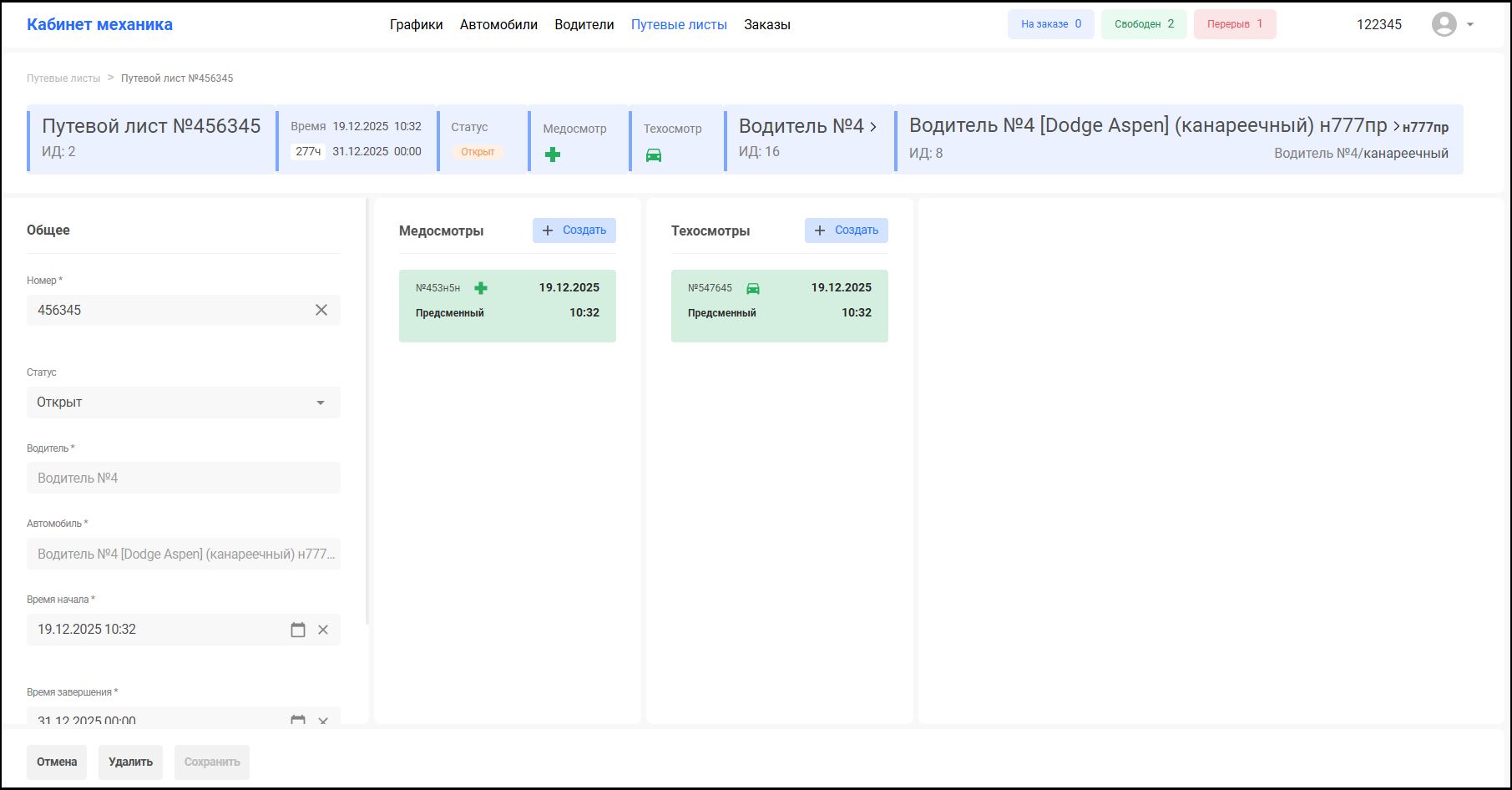
Task: Click cross icon on медосмотр card №453н5н
Action: point(481,288)
